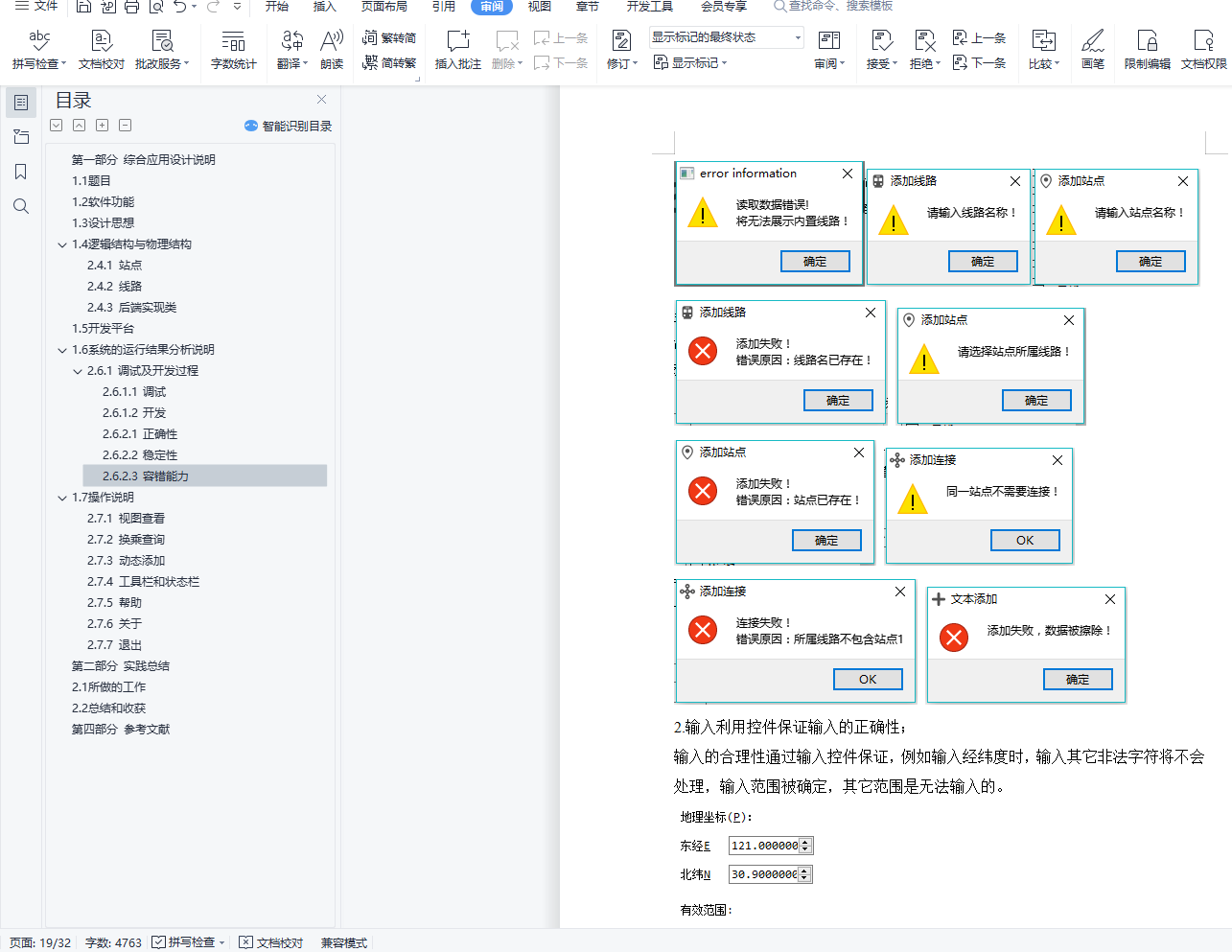
Task: Click the 查找命令、搜索模板 search box
Action: click(x=833, y=6)
